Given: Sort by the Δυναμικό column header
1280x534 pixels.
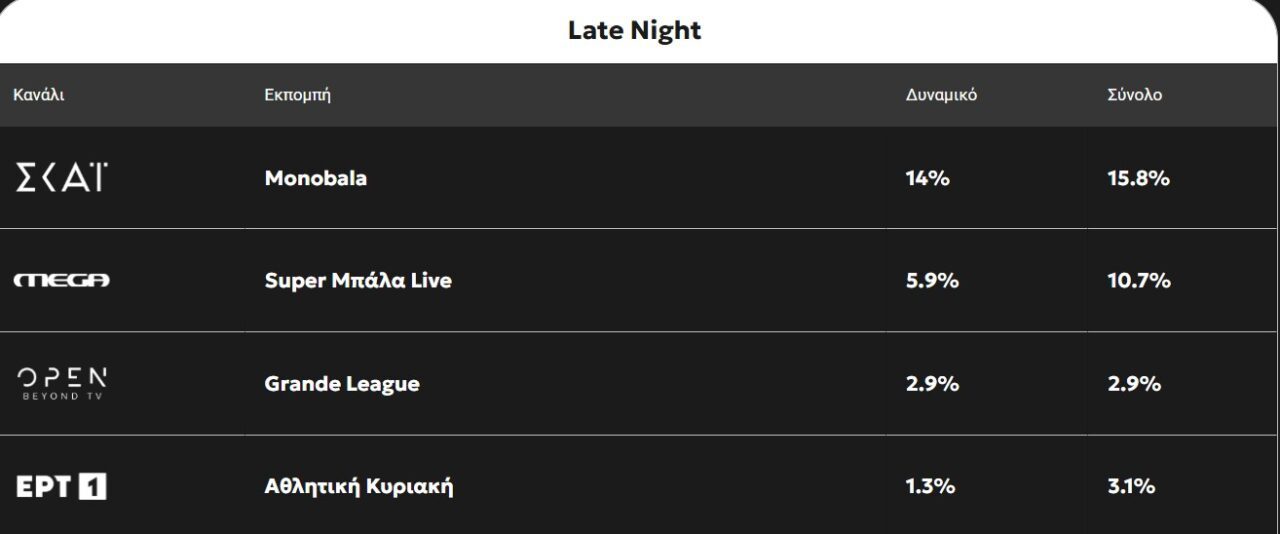Looking at the screenshot, I should pos(940,95).
